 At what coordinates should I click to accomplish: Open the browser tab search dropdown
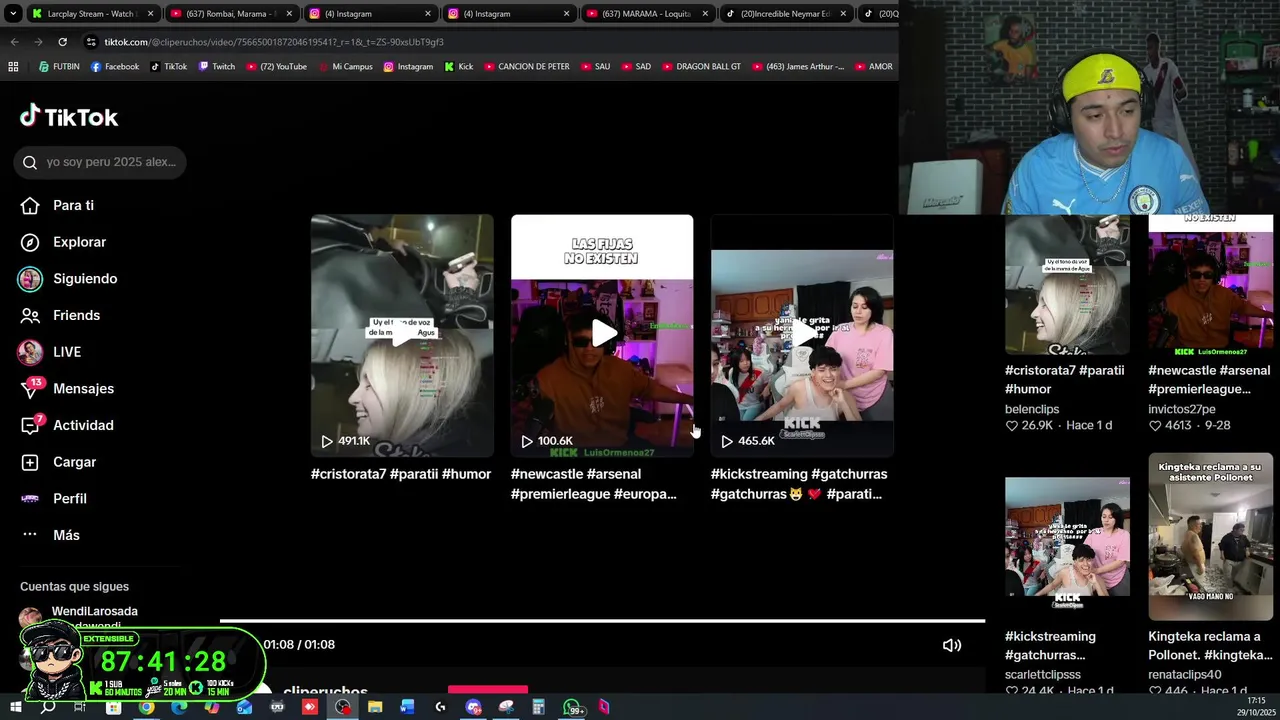tap(12, 14)
